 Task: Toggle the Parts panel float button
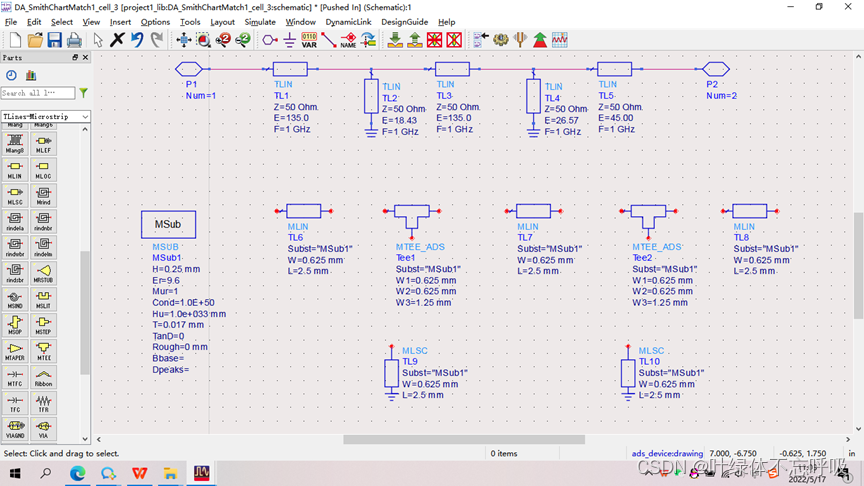[75, 58]
